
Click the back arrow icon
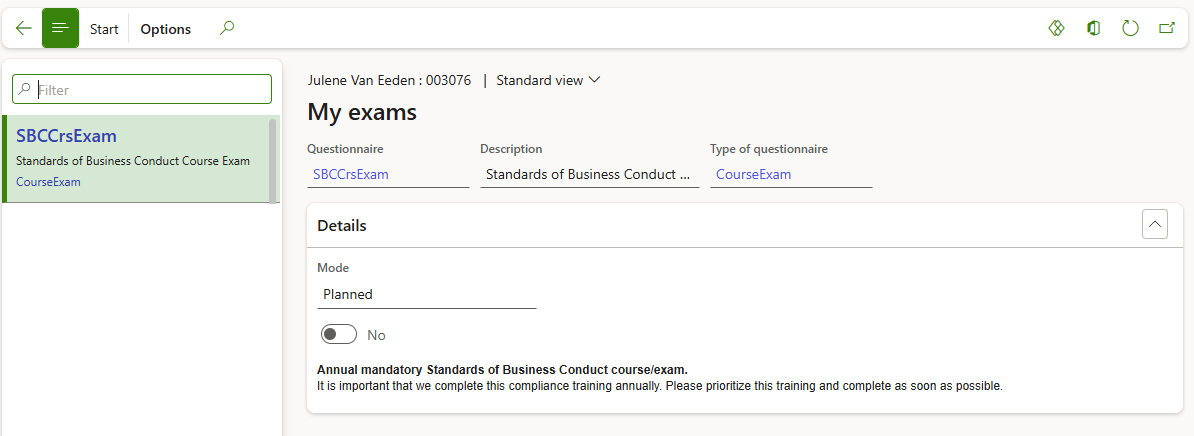24,29
